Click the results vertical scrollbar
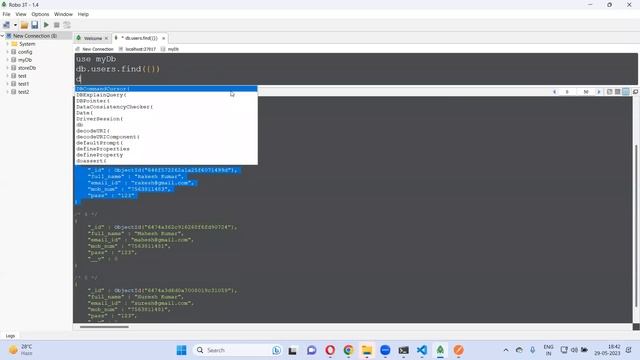The height and width of the screenshot is (360, 640). click(636, 225)
